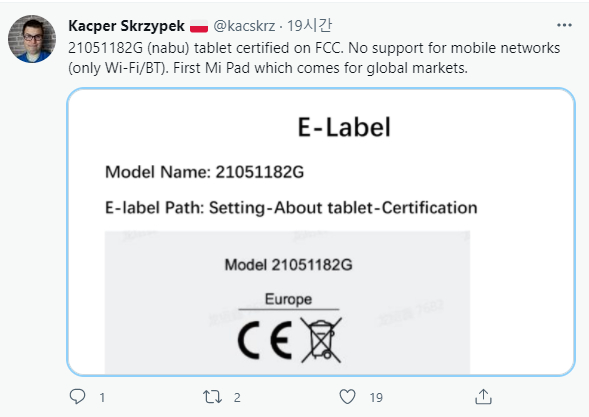Open the three-dot more options menu
589x417 pixels.
564,25
